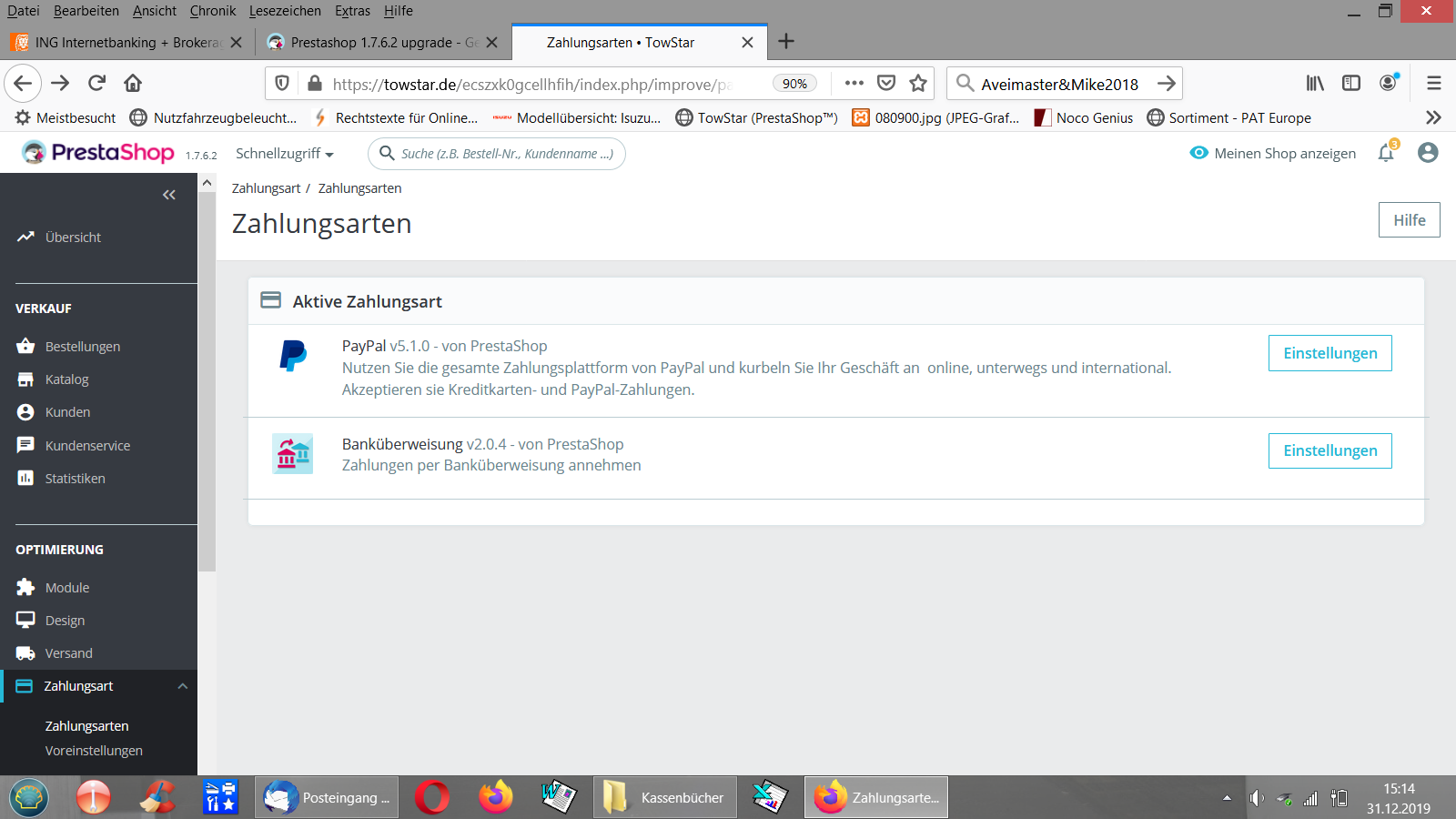1456x819 pixels.
Task: Toggle Firefox sidebar view
Action: [1351, 83]
